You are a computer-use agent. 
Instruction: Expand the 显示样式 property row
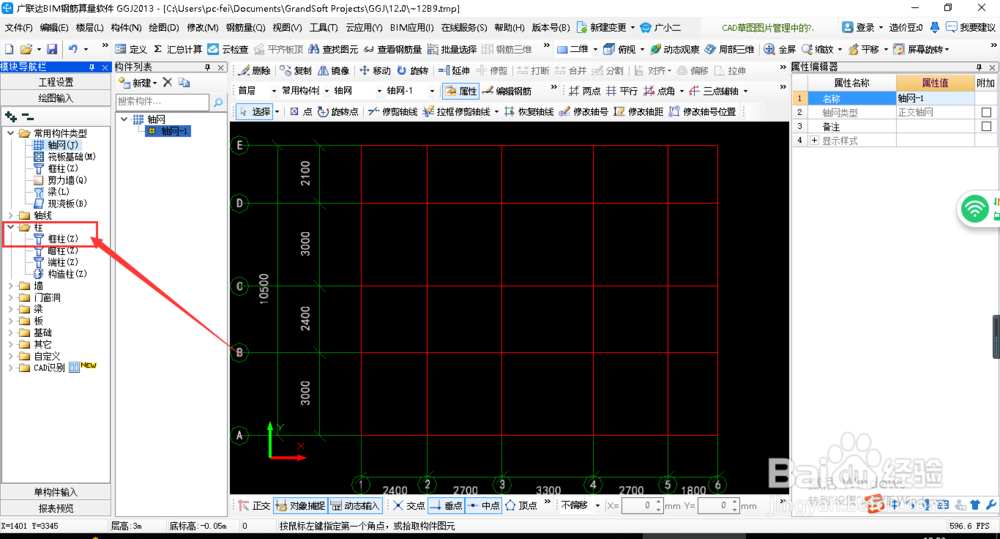[x=814, y=140]
